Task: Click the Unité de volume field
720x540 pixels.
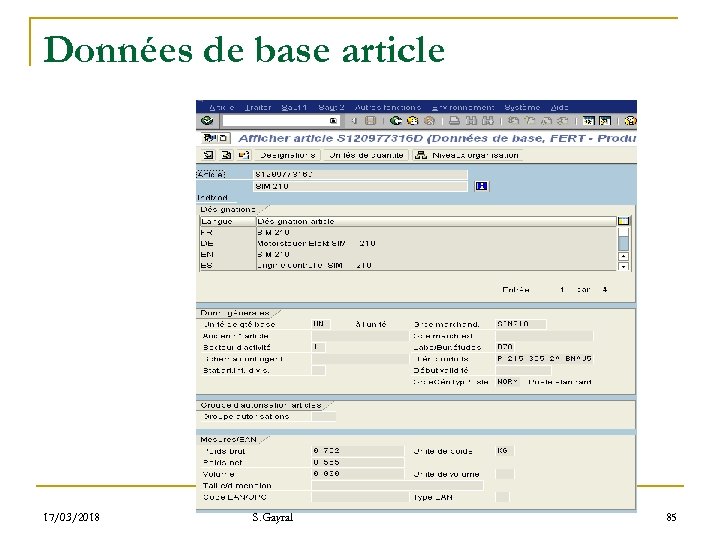Action: tap(505, 474)
